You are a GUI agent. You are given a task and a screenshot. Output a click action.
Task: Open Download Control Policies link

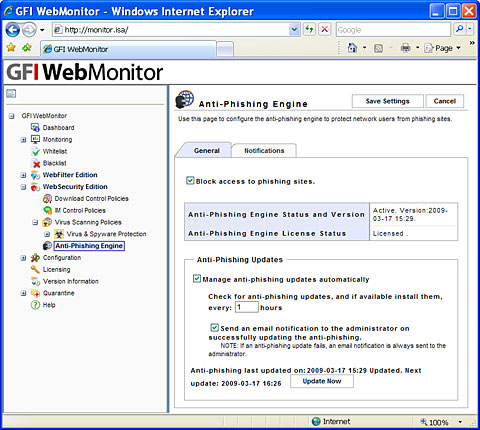(92, 199)
